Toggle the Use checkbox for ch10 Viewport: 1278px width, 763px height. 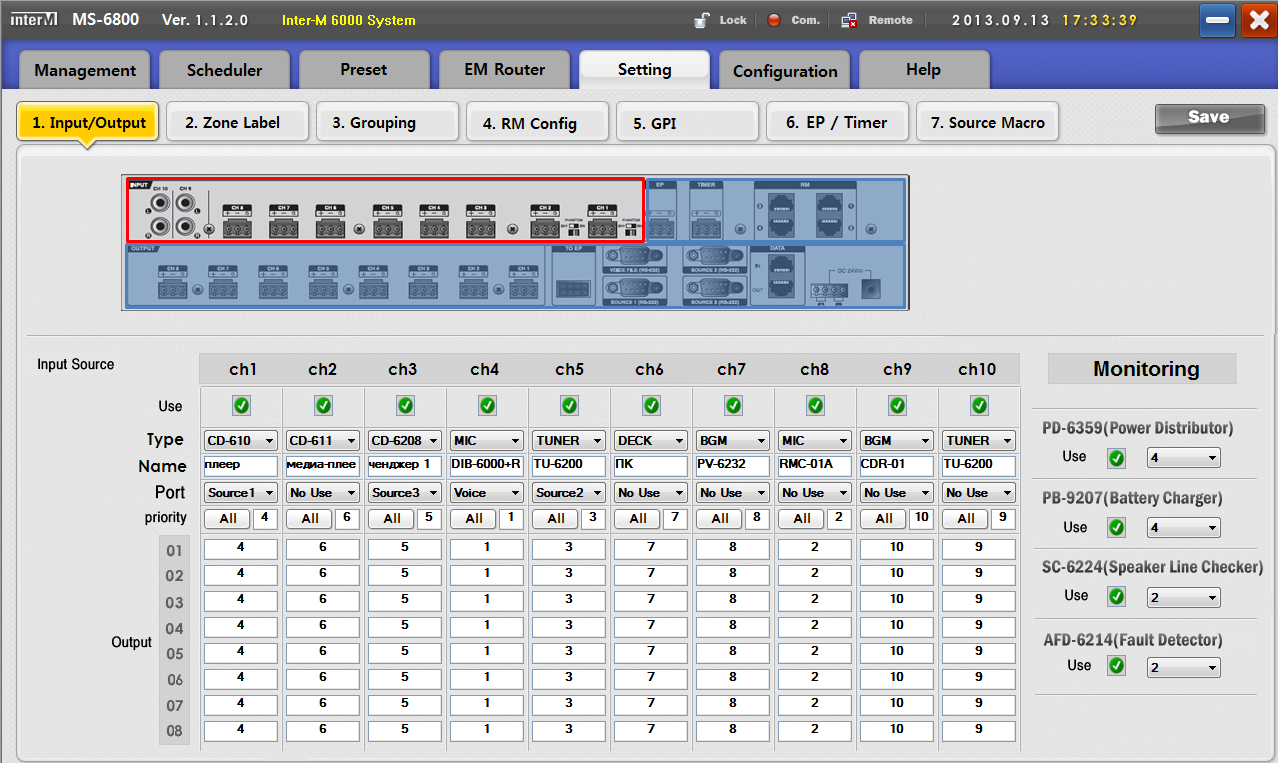tap(979, 405)
